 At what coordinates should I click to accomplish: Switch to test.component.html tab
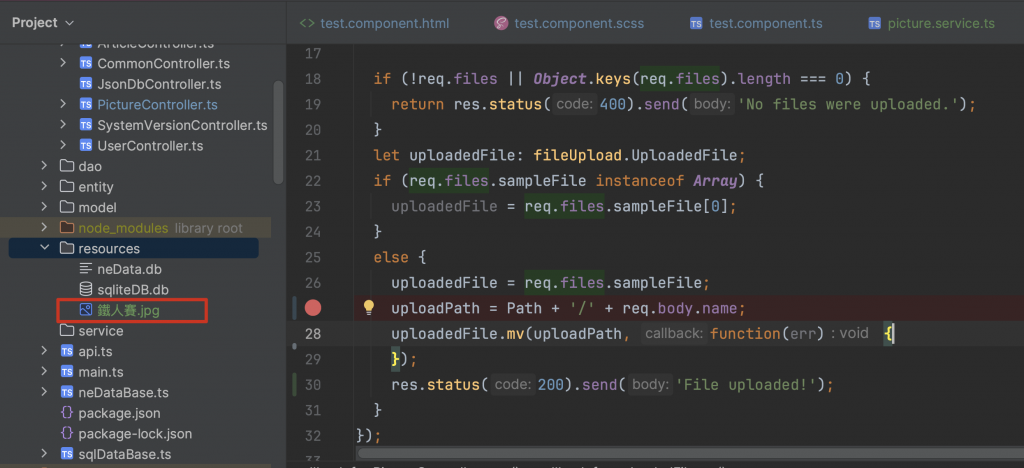(374, 23)
